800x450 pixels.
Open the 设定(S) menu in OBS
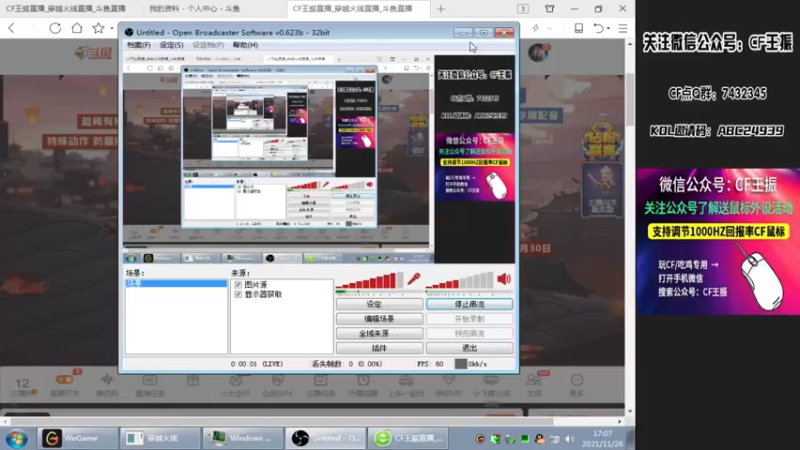[x=171, y=45]
